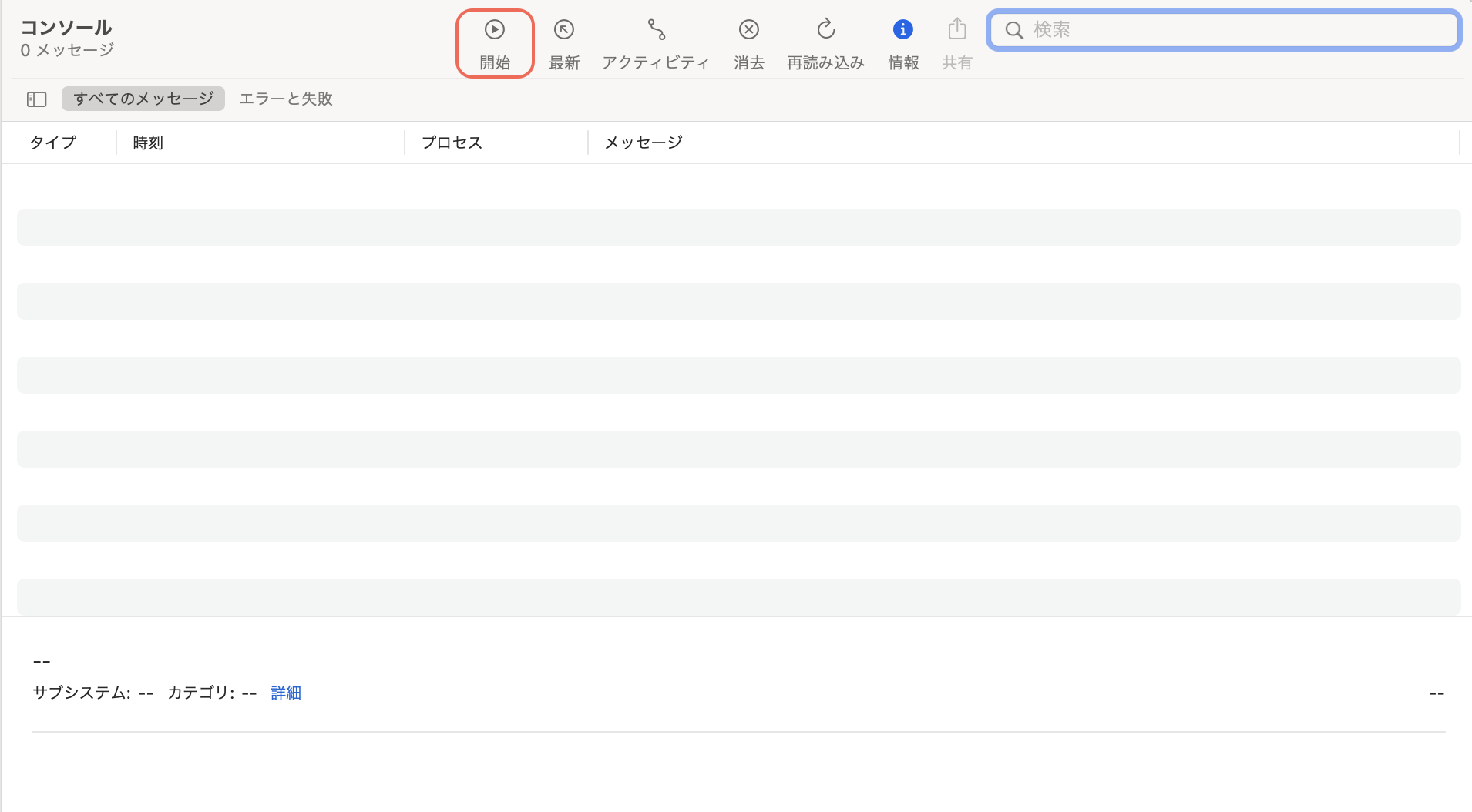This screenshot has width=1472, height=812.
Task: Start streaming logs with the 開始 button
Action: click(494, 42)
